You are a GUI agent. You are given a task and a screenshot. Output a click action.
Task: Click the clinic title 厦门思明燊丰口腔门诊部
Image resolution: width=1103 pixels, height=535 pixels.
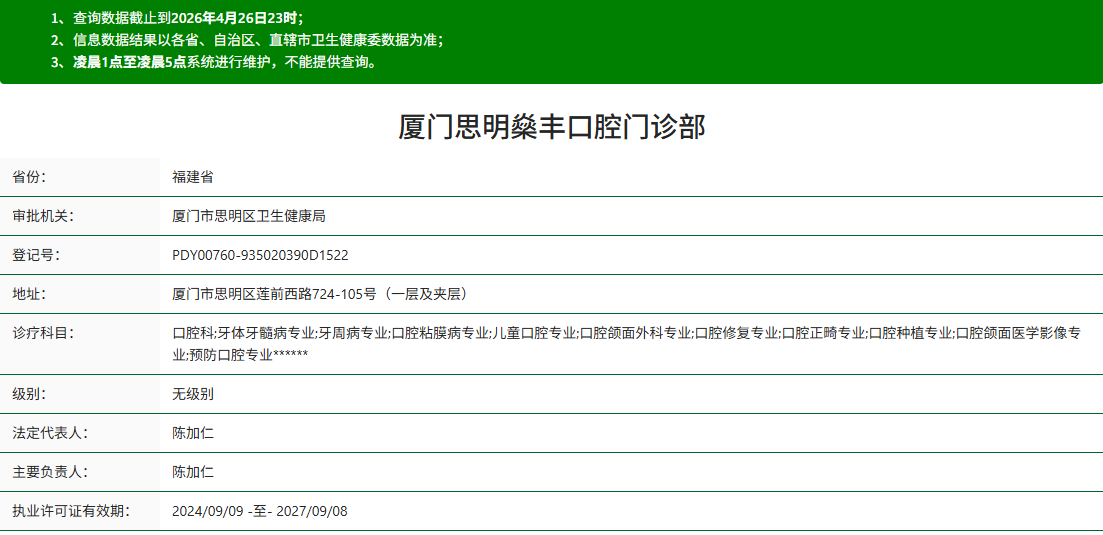pyautogui.click(x=552, y=128)
